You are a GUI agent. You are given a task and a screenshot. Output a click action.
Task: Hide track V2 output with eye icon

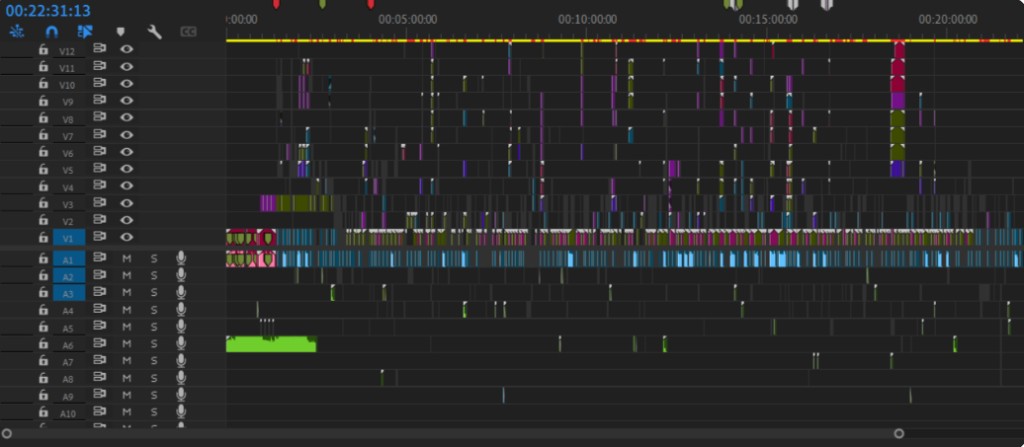[x=126, y=220]
